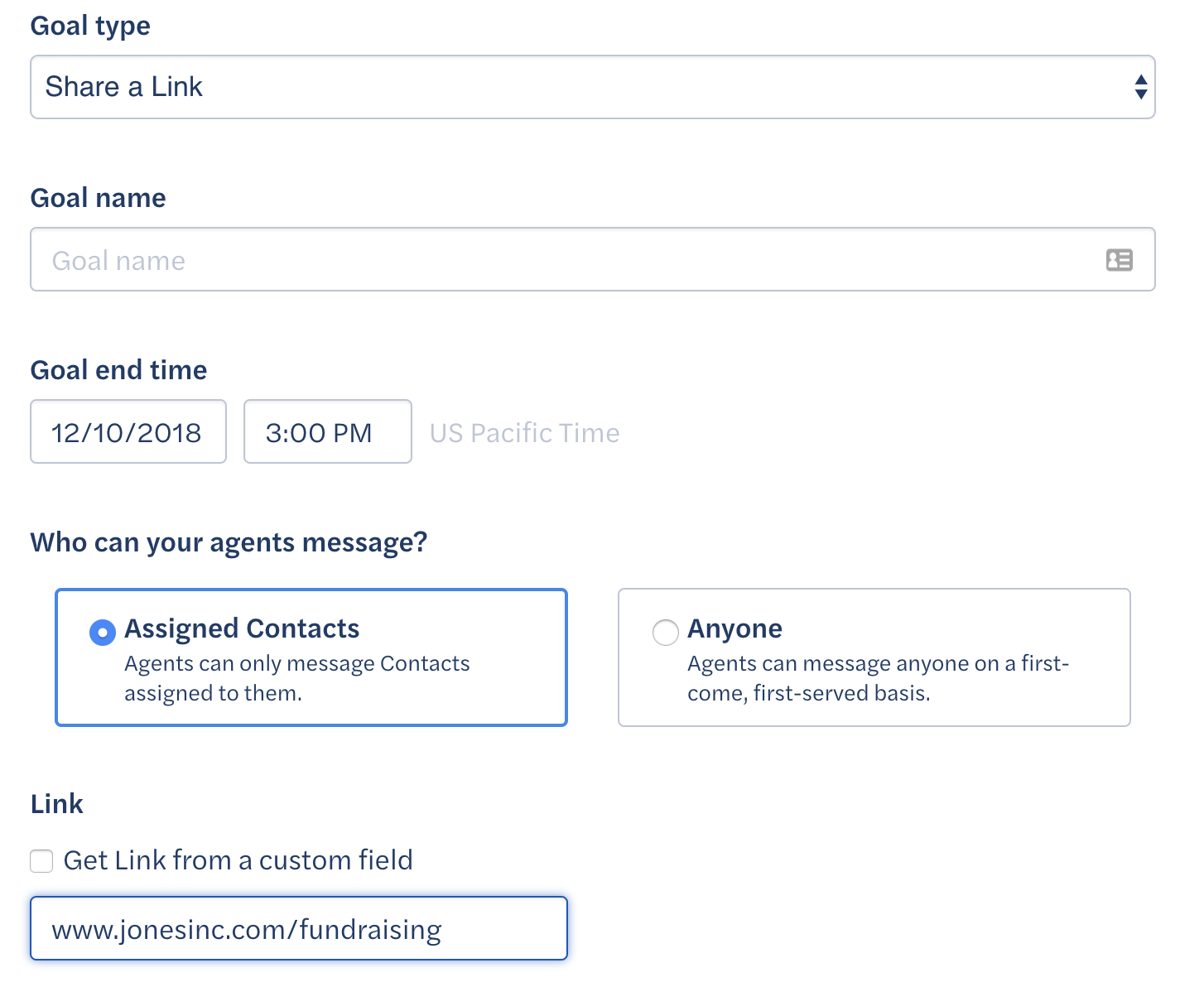1204x987 pixels.
Task: Enable Get Link from a custom field checkbox
Action: 41,861
